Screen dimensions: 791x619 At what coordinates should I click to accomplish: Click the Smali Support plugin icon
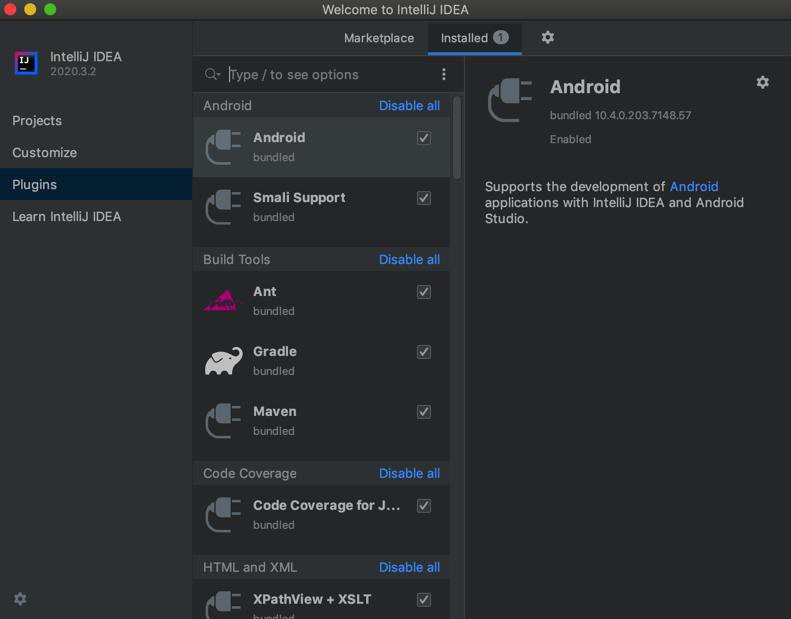[x=223, y=207]
